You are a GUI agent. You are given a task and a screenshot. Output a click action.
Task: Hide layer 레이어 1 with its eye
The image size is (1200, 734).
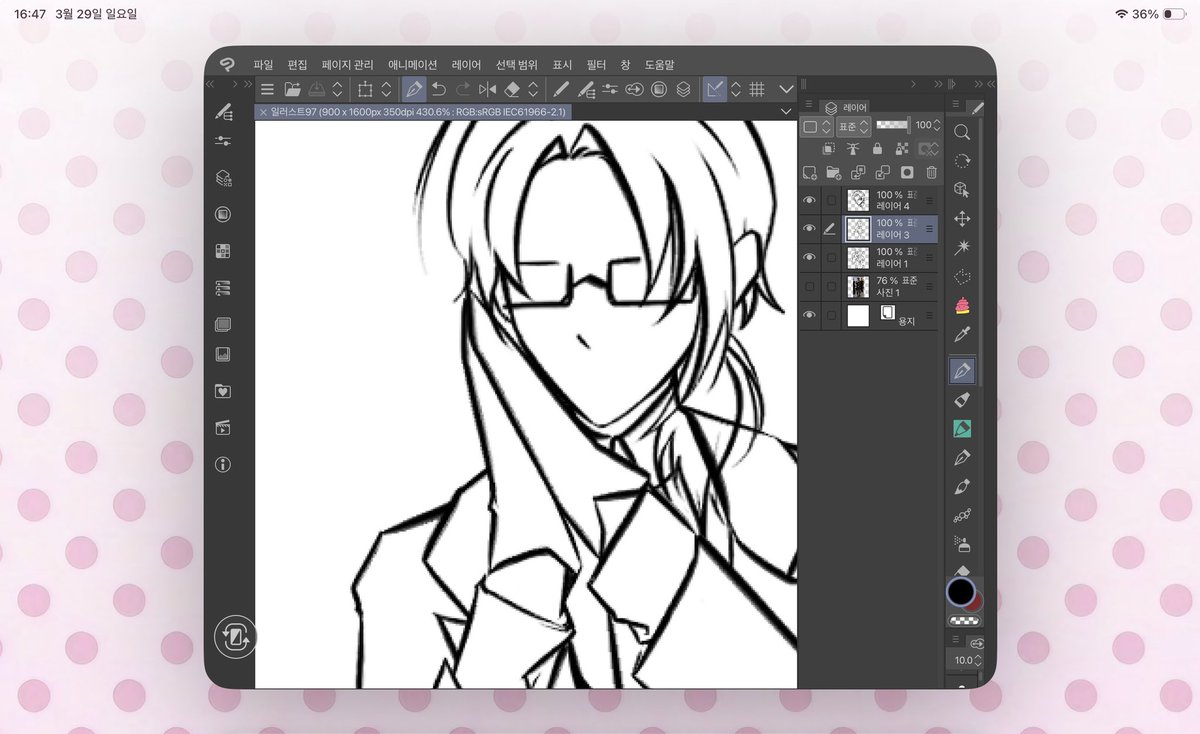click(809, 258)
